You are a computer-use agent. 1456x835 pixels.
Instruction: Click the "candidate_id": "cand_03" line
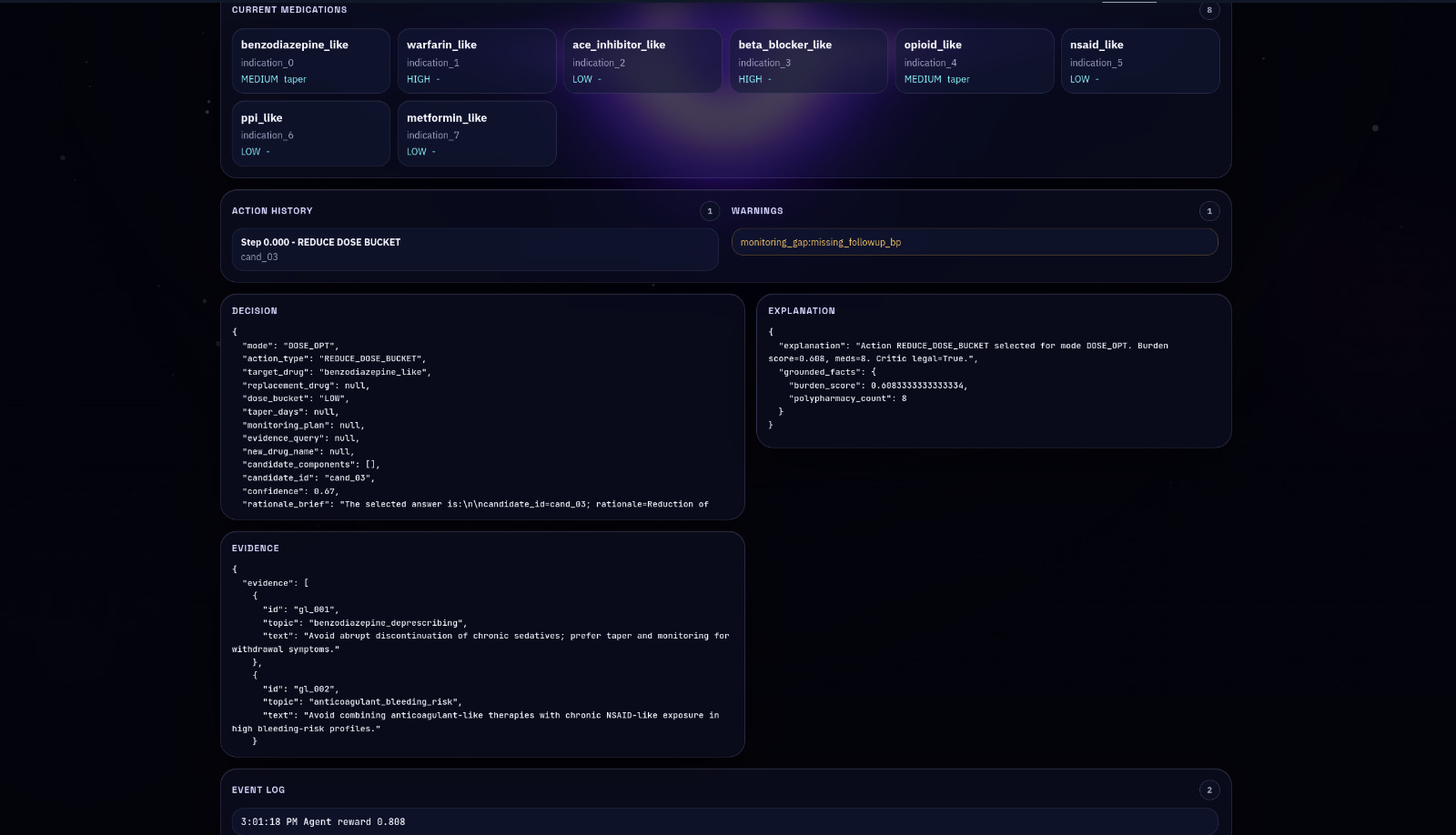[308, 478]
